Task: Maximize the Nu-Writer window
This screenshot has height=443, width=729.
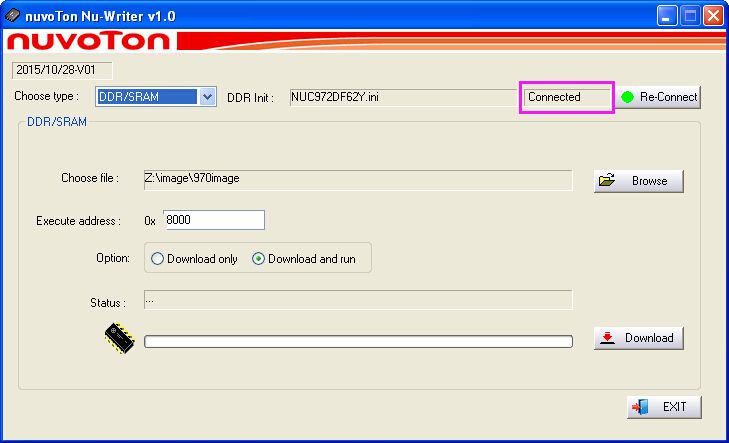Action: tap(691, 15)
